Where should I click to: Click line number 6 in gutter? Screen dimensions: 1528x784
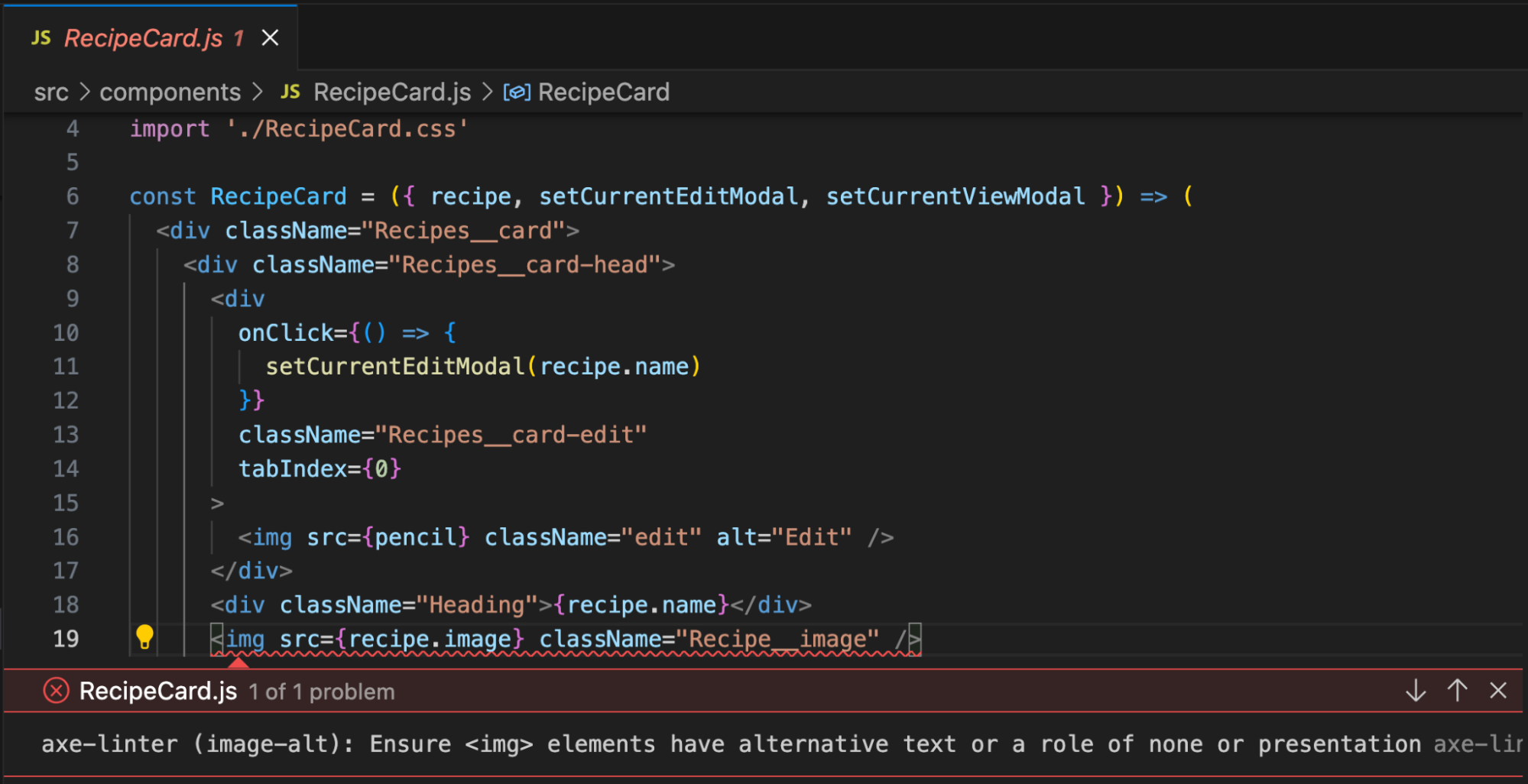pyautogui.click(x=72, y=196)
